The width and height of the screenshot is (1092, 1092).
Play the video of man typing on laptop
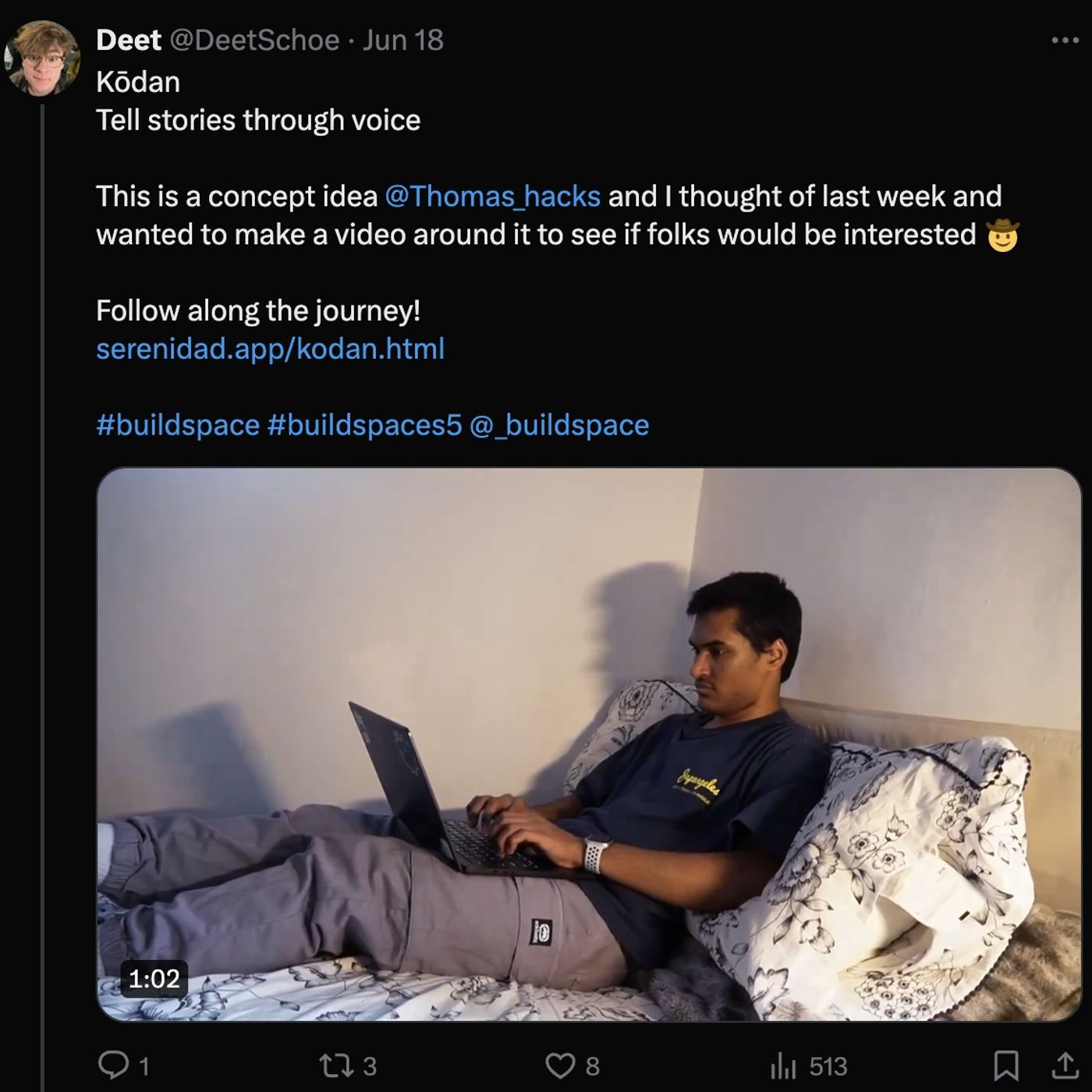589,744
